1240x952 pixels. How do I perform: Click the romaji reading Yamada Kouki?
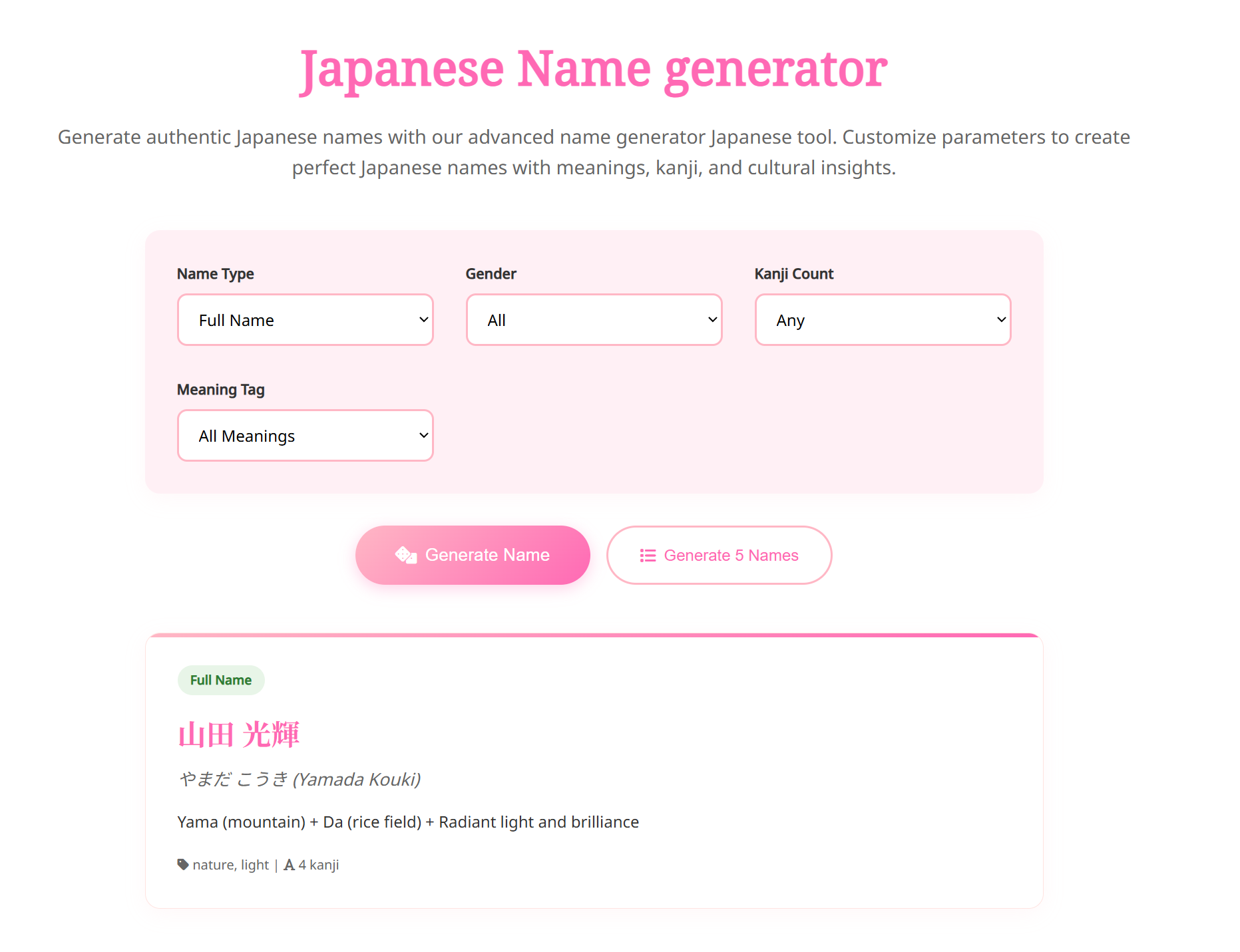tap(357, 779)
